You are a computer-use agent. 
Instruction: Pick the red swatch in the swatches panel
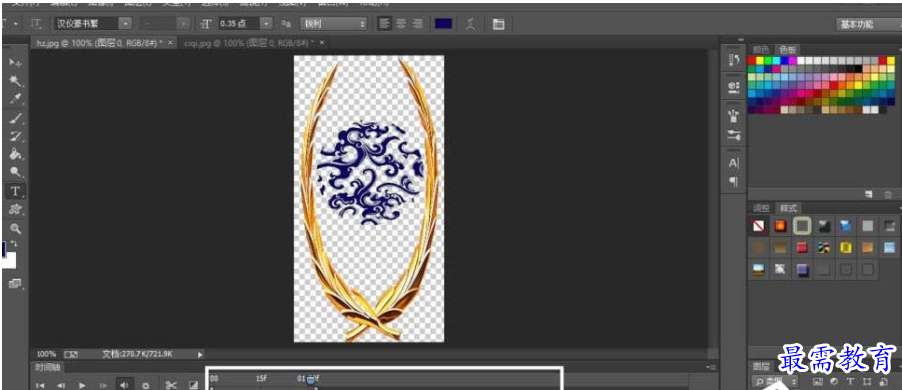click(751, 60)
